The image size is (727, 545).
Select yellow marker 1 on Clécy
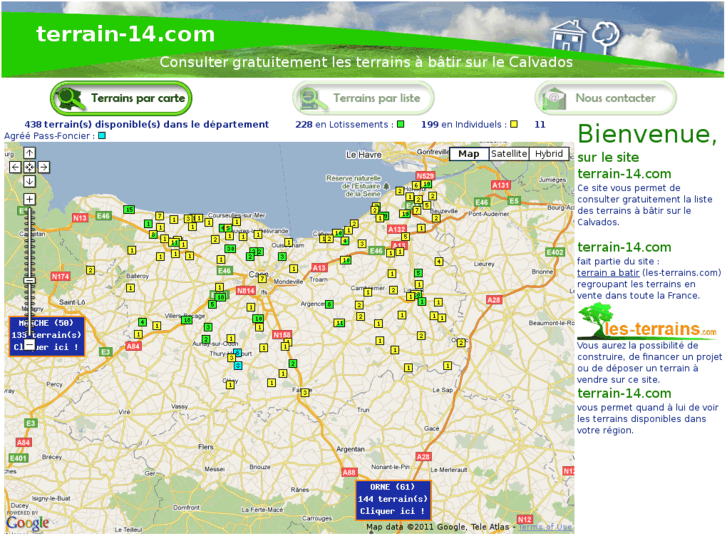pos(230,385)
